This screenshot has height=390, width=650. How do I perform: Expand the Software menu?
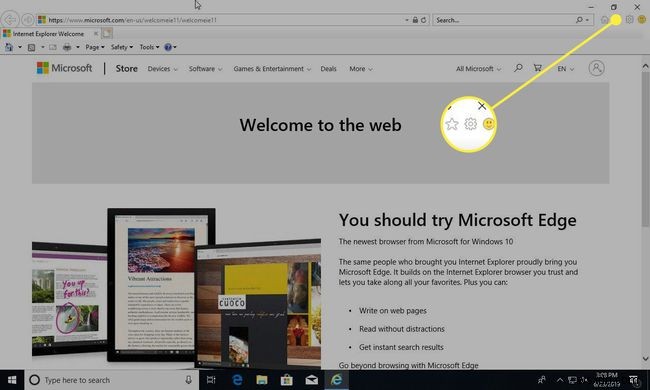(x=206, y=69)
